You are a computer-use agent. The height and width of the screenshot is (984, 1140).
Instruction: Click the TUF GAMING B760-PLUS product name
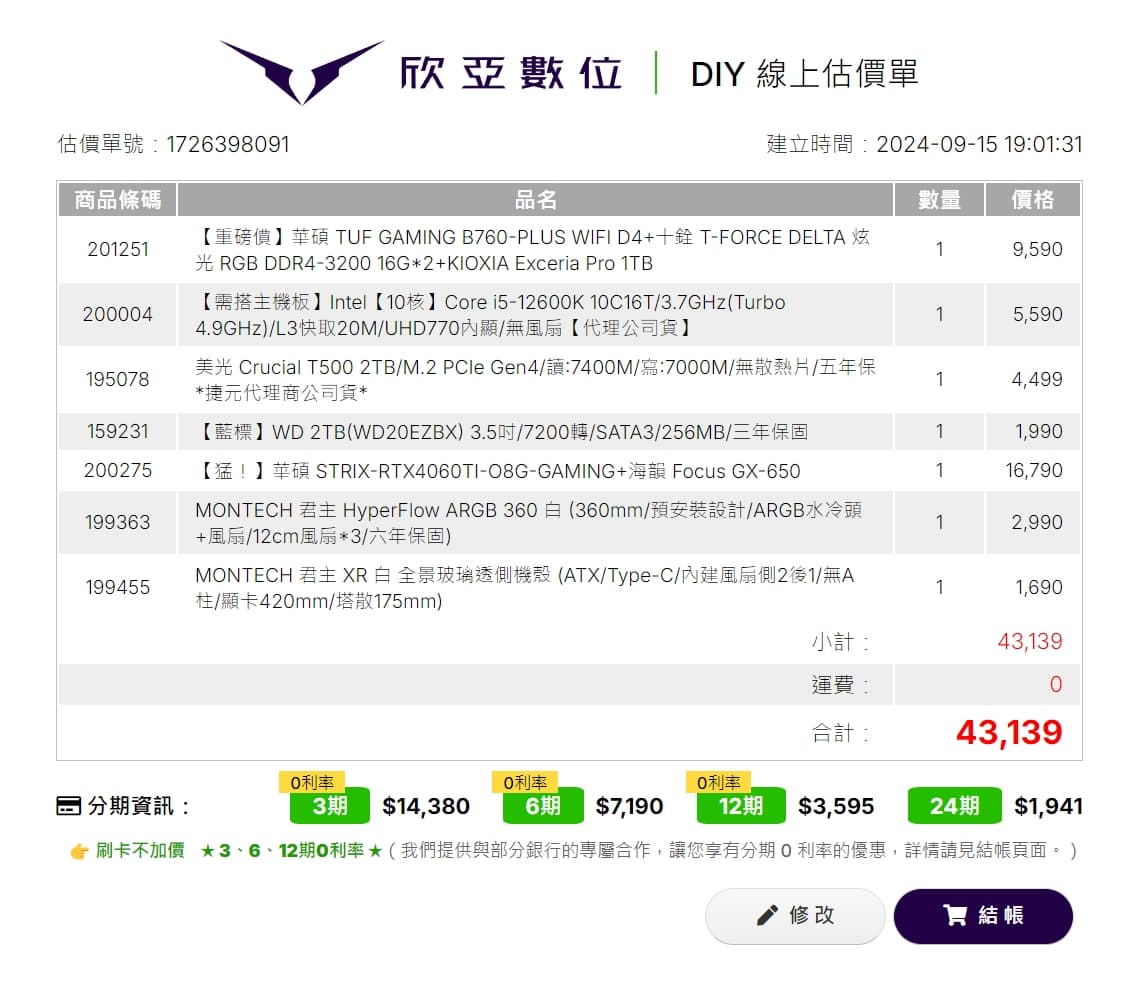pyautogui.click(x=533, y=250)
